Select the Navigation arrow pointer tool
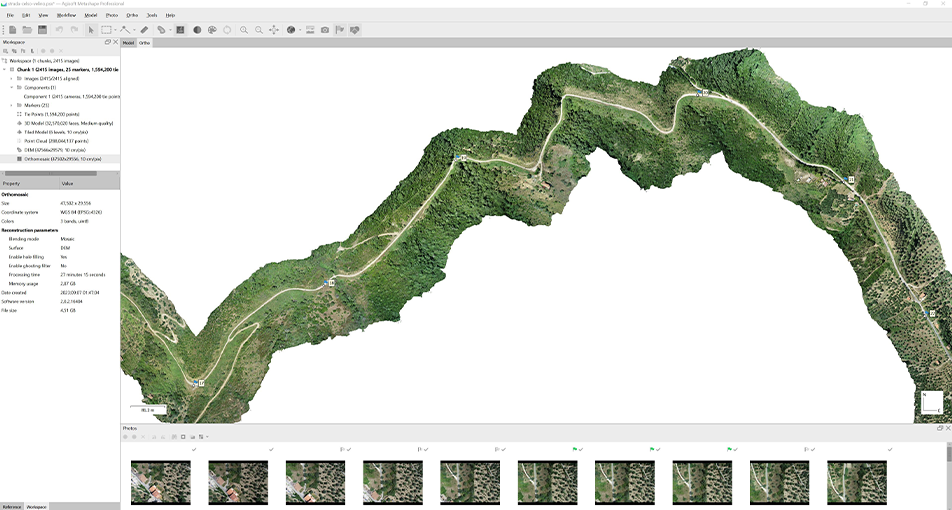Viewport: 952px width, 510px height. pos(91,30)
